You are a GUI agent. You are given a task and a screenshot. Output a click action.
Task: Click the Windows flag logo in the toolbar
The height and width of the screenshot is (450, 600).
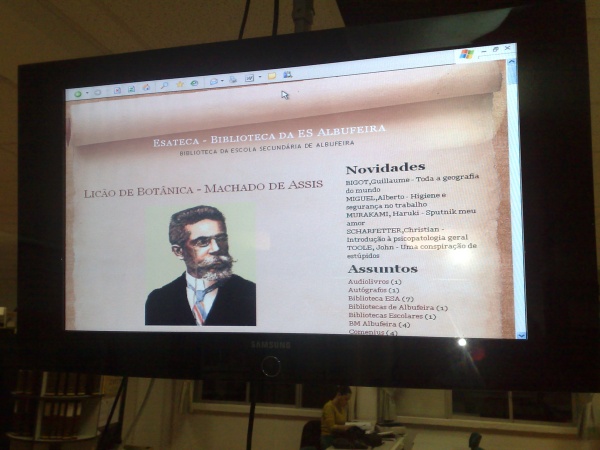click(x=467, y=54)
